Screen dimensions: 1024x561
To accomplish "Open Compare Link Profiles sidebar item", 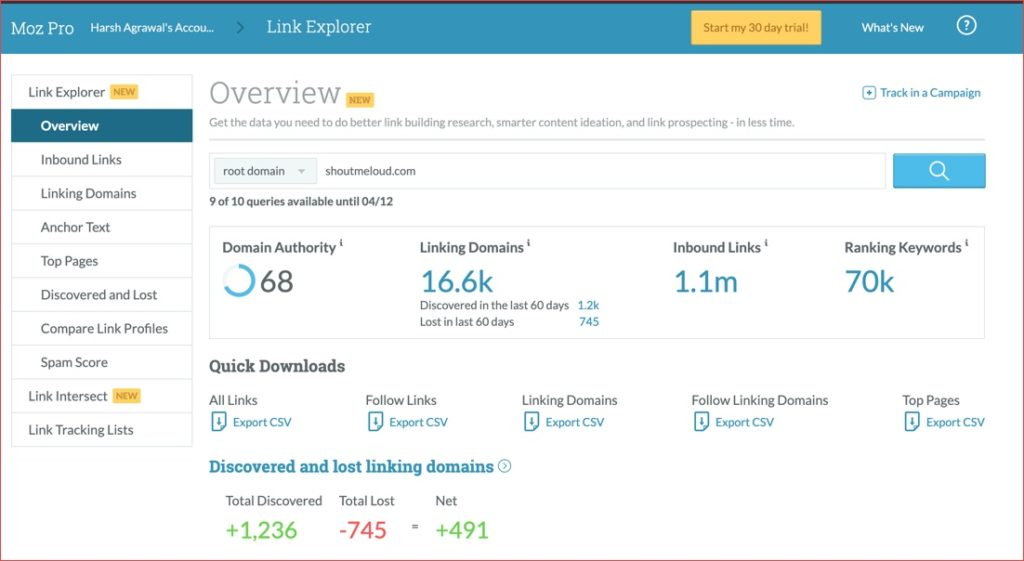I will tap(102, 329).
